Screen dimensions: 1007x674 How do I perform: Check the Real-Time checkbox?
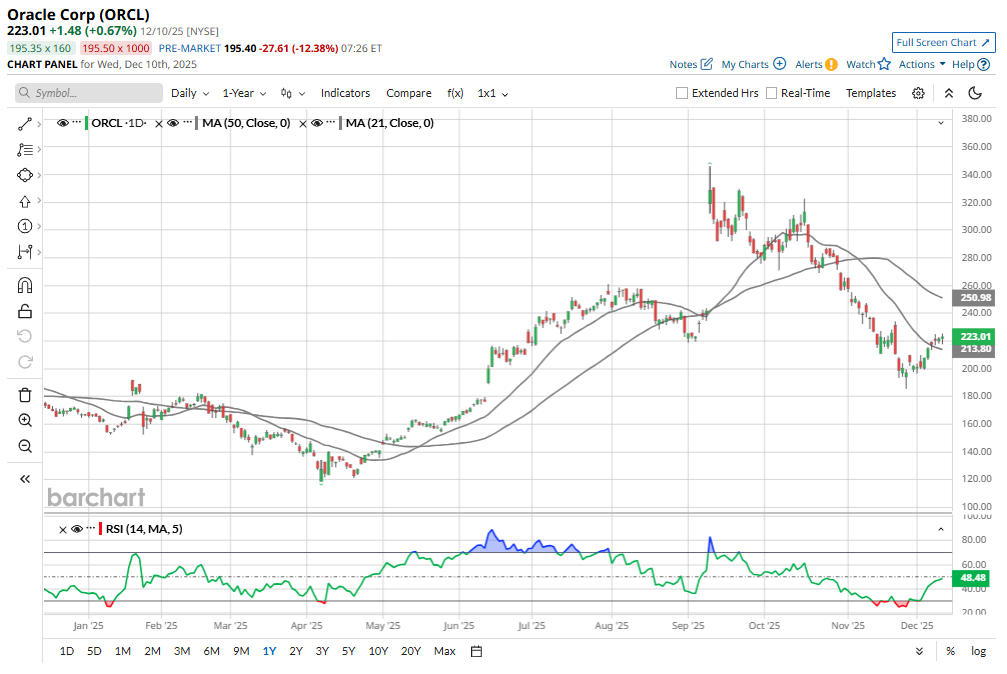pos(771,93)
